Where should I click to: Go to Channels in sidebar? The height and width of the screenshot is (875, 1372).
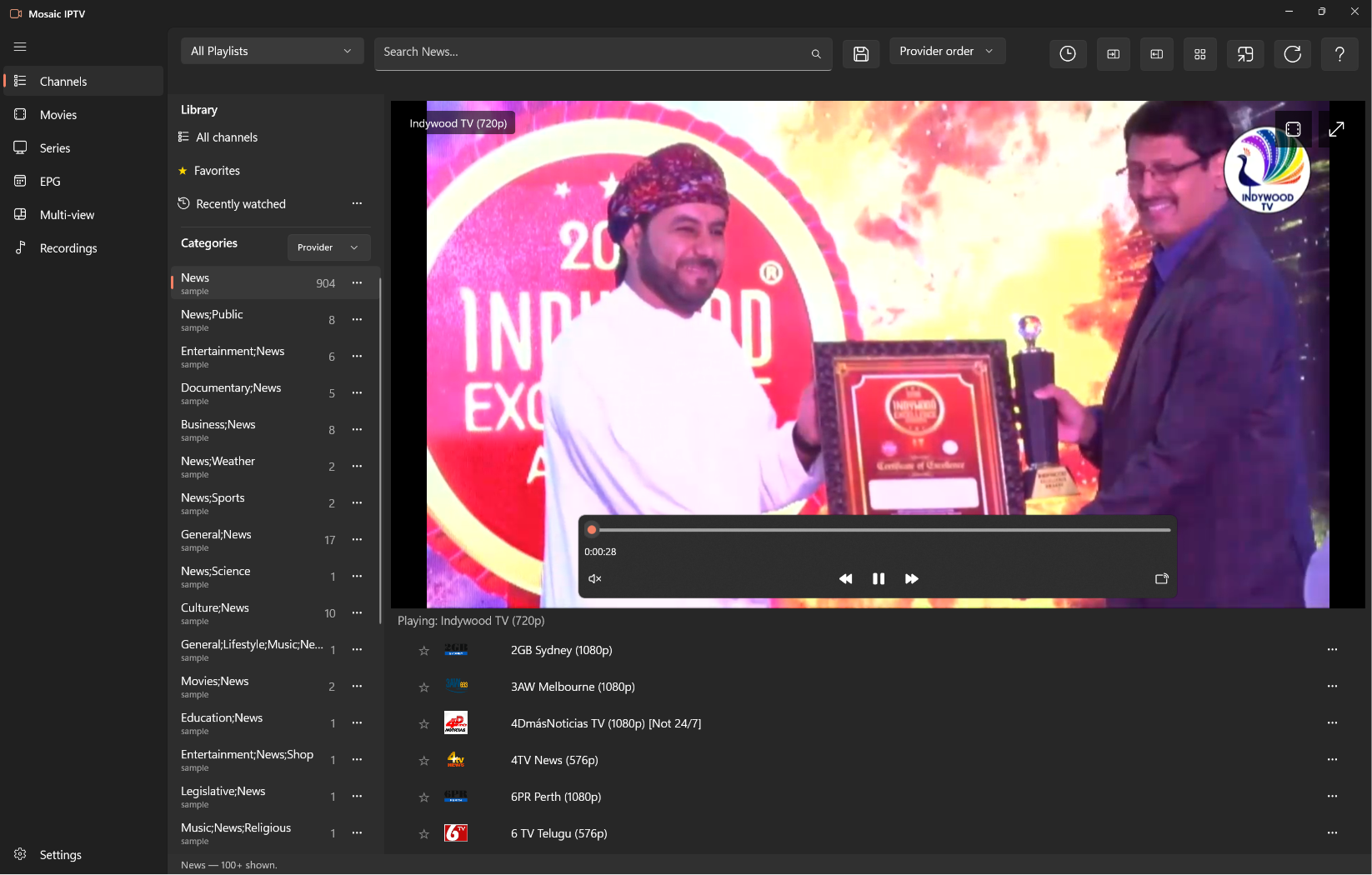83,81
